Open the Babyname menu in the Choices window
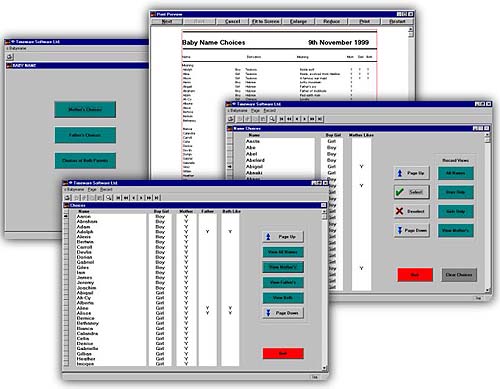The image size is (500, 389). tap(75, 189)
